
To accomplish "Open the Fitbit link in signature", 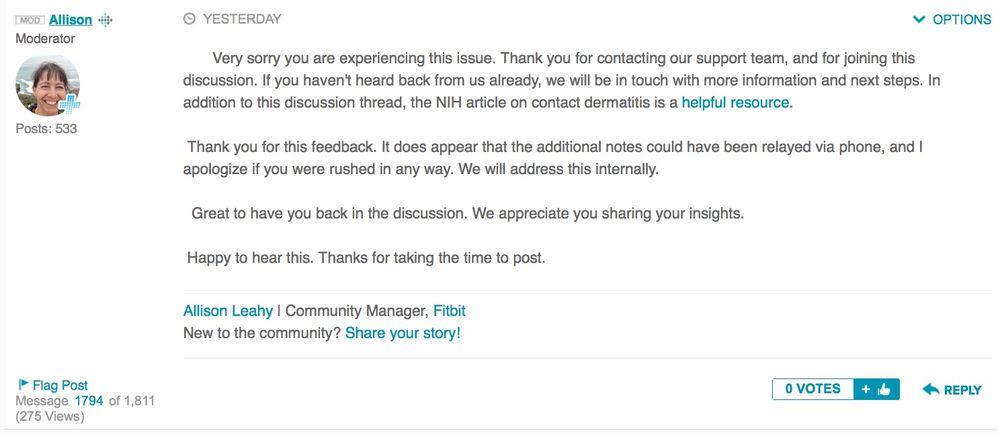I will point(449,311).
